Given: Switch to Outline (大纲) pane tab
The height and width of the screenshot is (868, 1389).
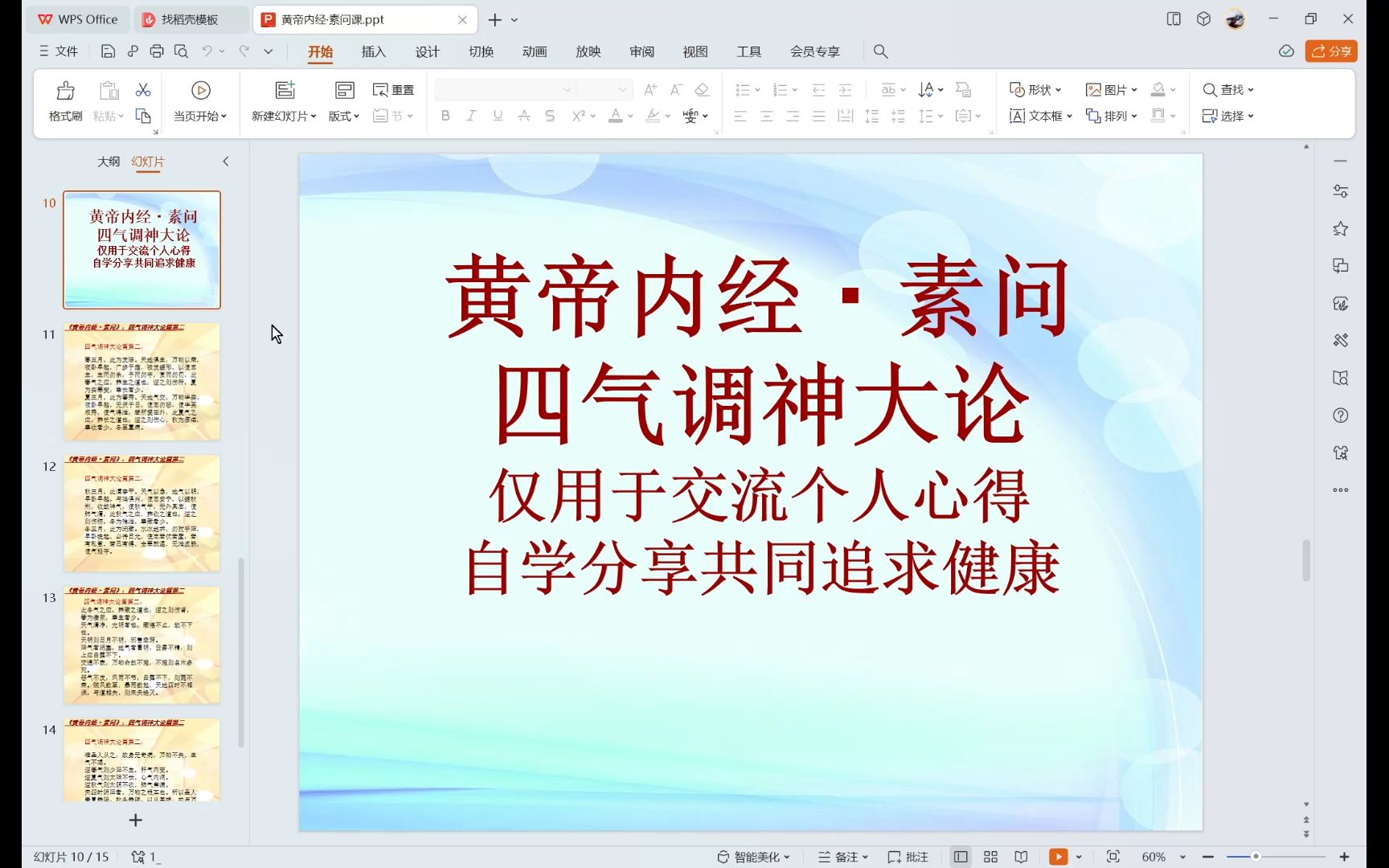Looking at the screenshot, I should pos(109,162).
